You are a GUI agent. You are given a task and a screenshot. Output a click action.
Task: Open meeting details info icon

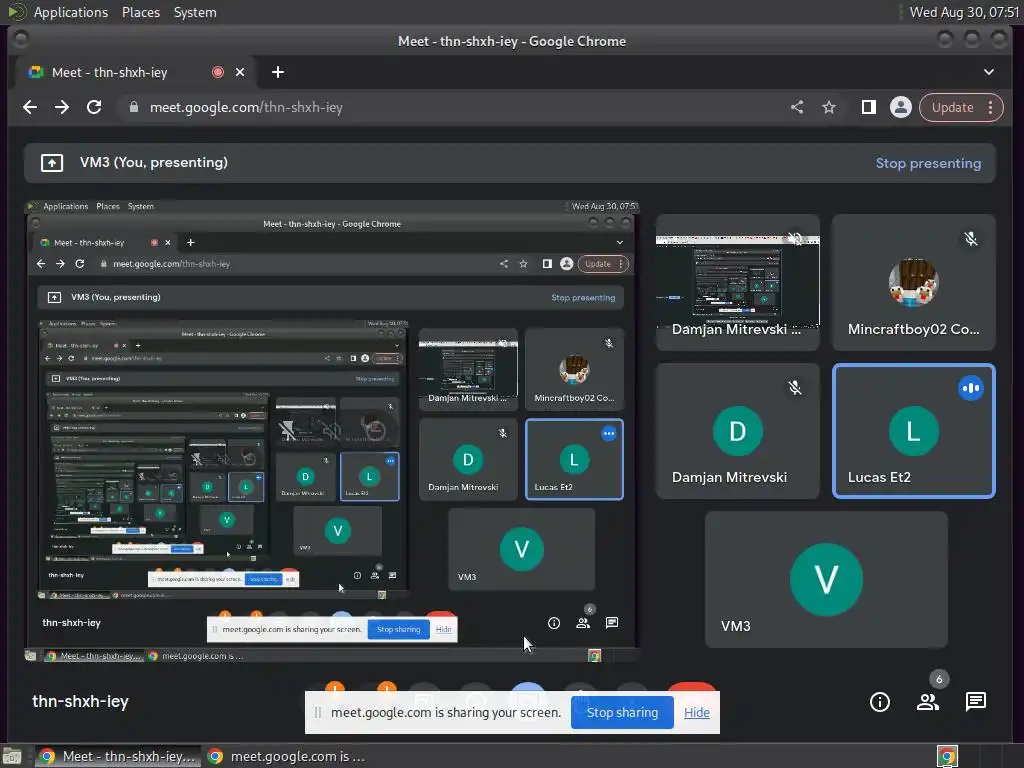[x=880, y=702]
